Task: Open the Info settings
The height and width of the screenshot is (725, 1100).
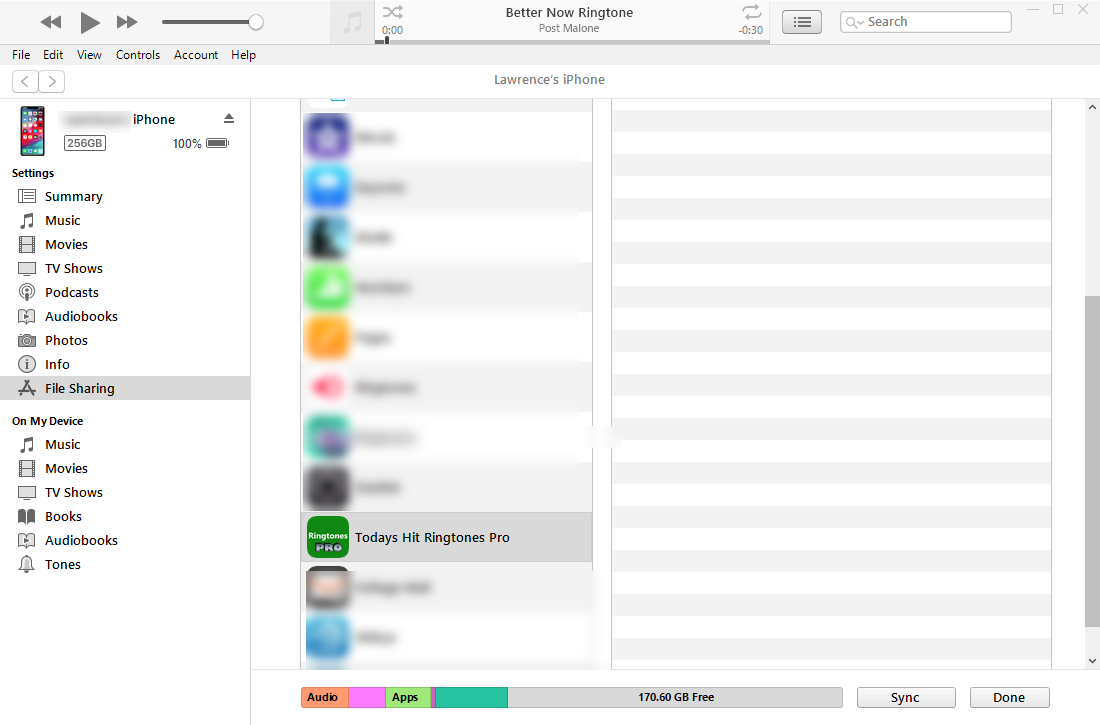Action: coord(125,364)
